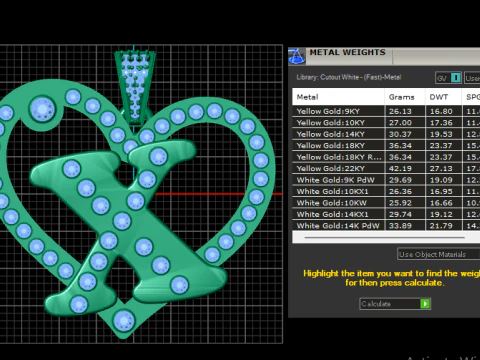Select the Yellow Gold:18KY R... row
Screen dimensions: 480x360
click(x=386, y=157)
